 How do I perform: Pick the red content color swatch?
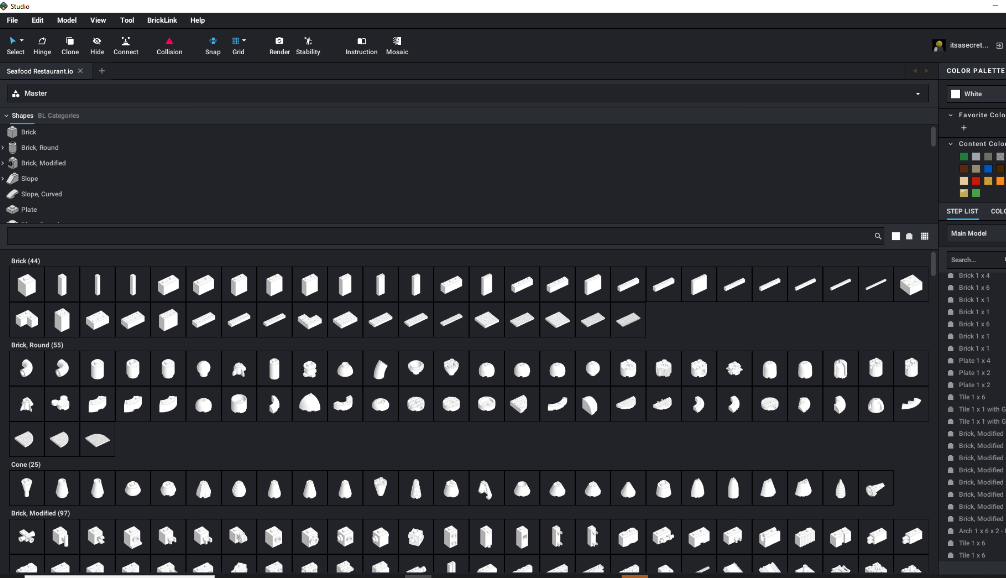[x=976, y=181]
